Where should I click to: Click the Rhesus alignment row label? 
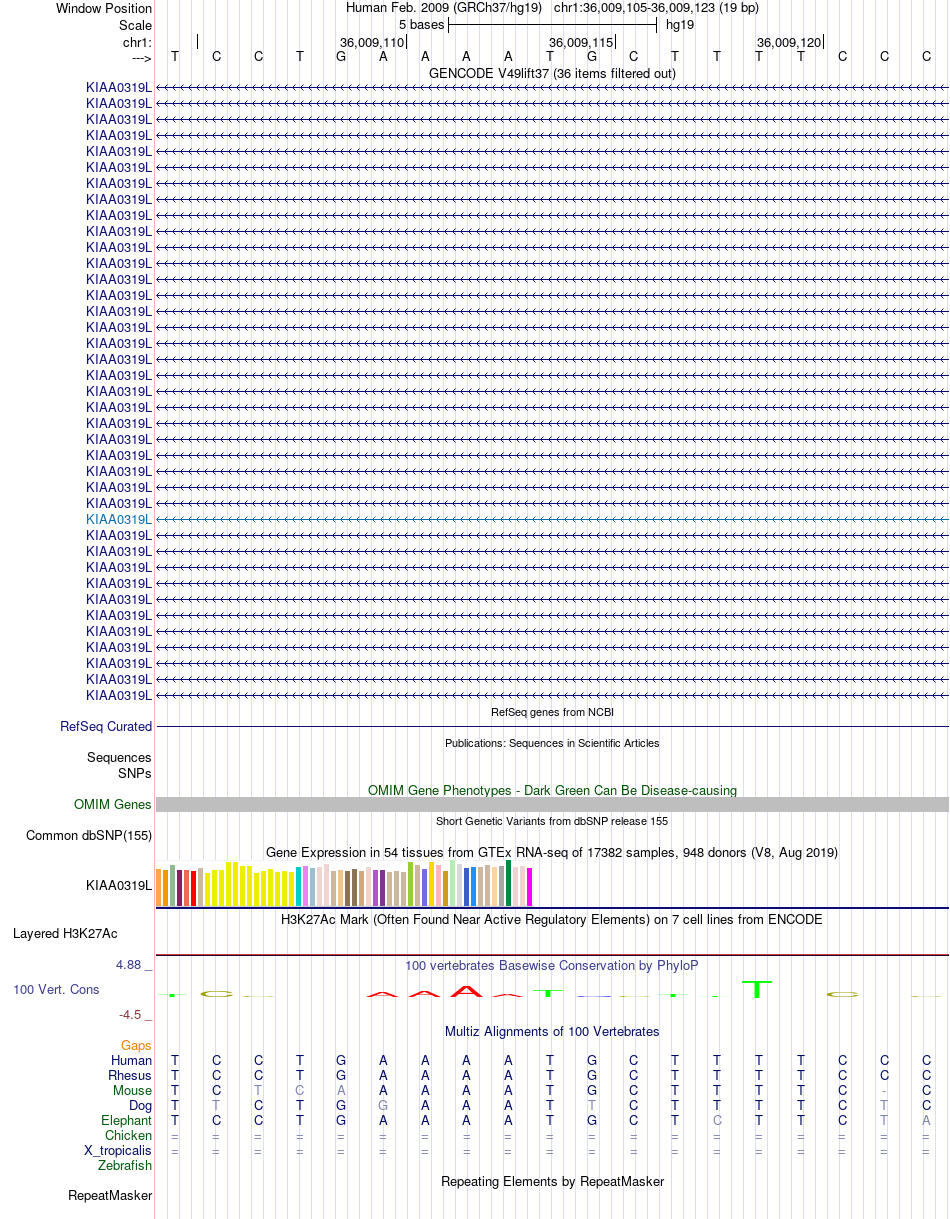pos(130,1075)
